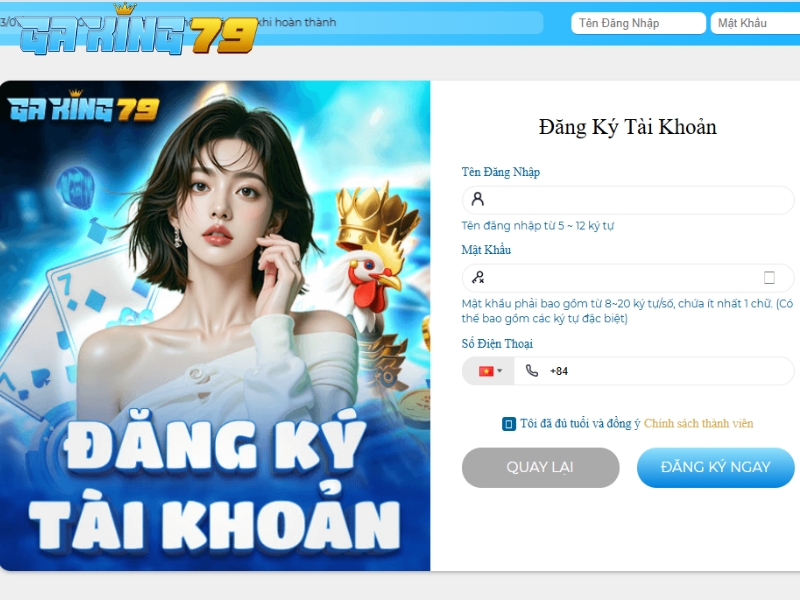This screenshot has width=800, height=600.
Task: Click the scrolling announcement bar text
Action: (296, 22)
